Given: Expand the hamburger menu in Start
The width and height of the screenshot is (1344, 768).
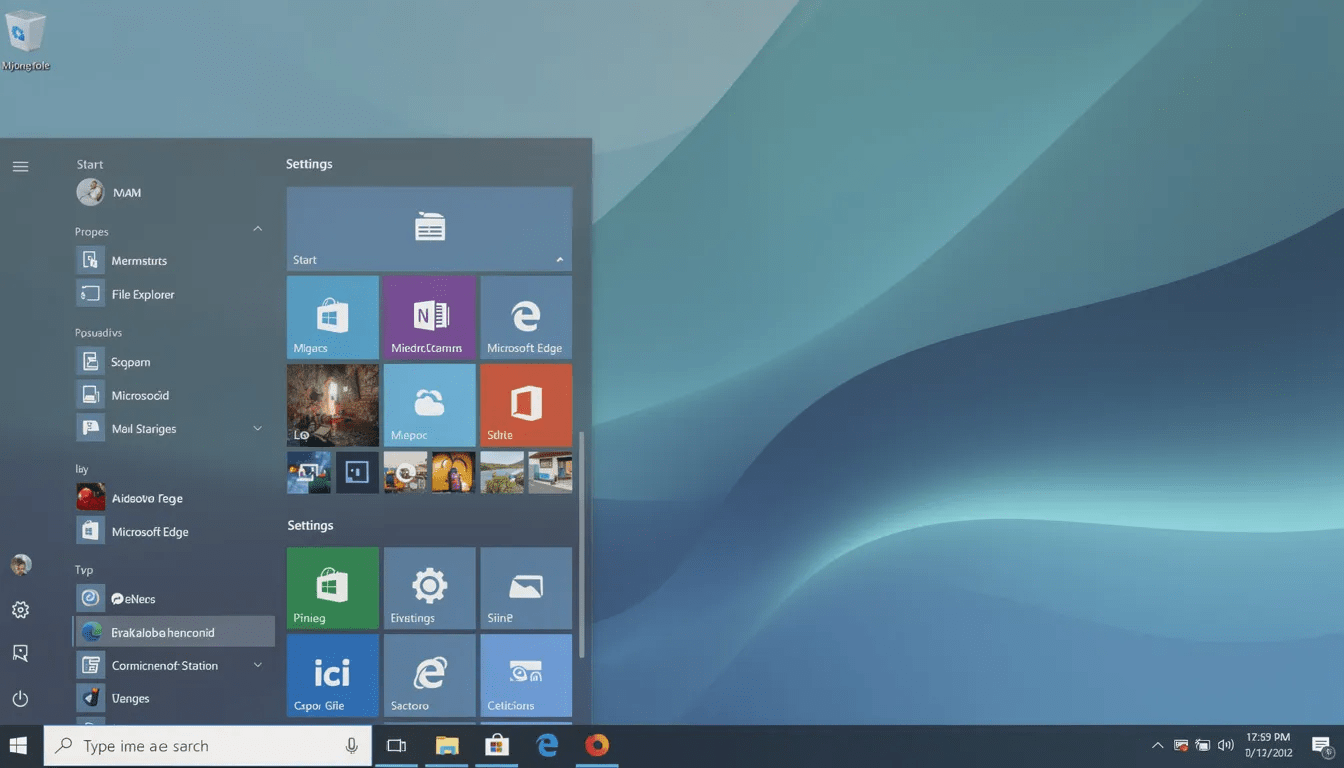Looking at the screenshot, I should tap(20, 167).
